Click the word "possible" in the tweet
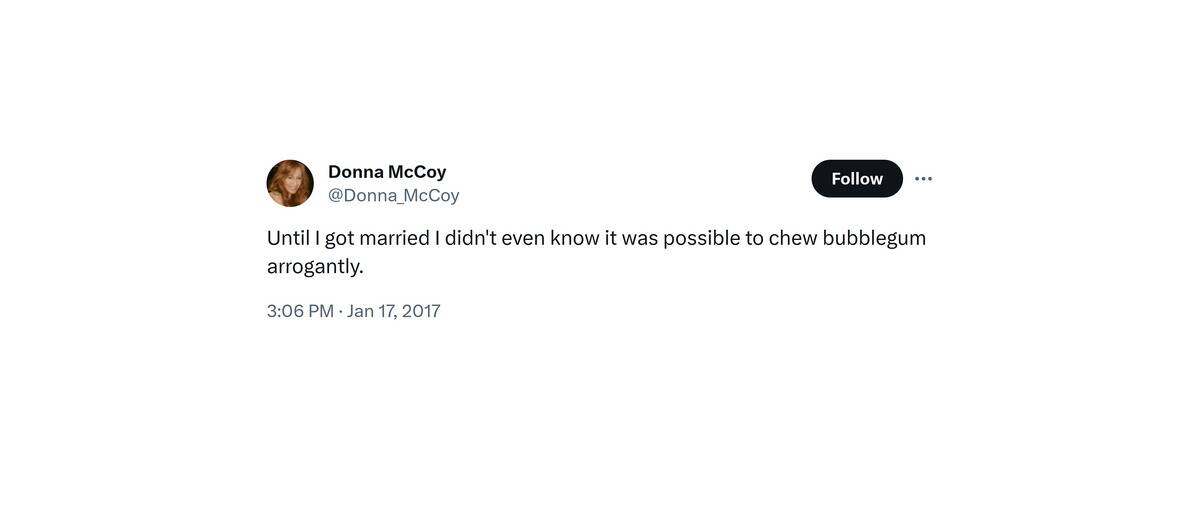Image resolution: width=1200 pixels, height=508 pixels. 701,239
